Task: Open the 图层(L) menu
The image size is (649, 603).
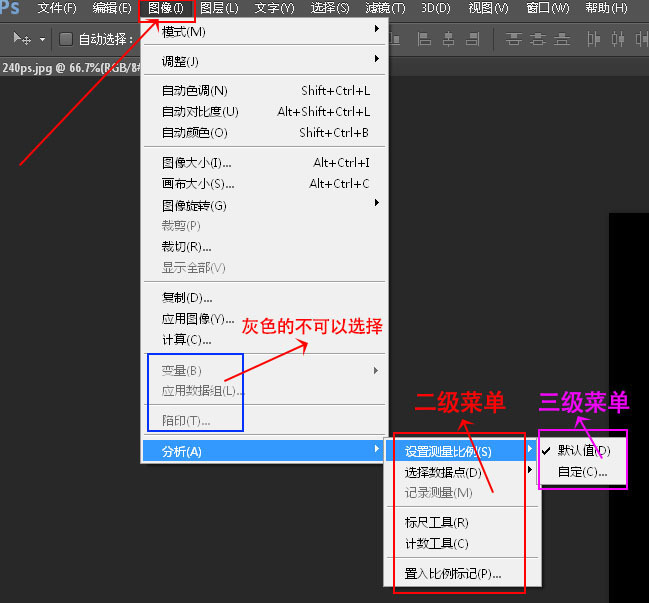Action: click(x=219, y=8)
